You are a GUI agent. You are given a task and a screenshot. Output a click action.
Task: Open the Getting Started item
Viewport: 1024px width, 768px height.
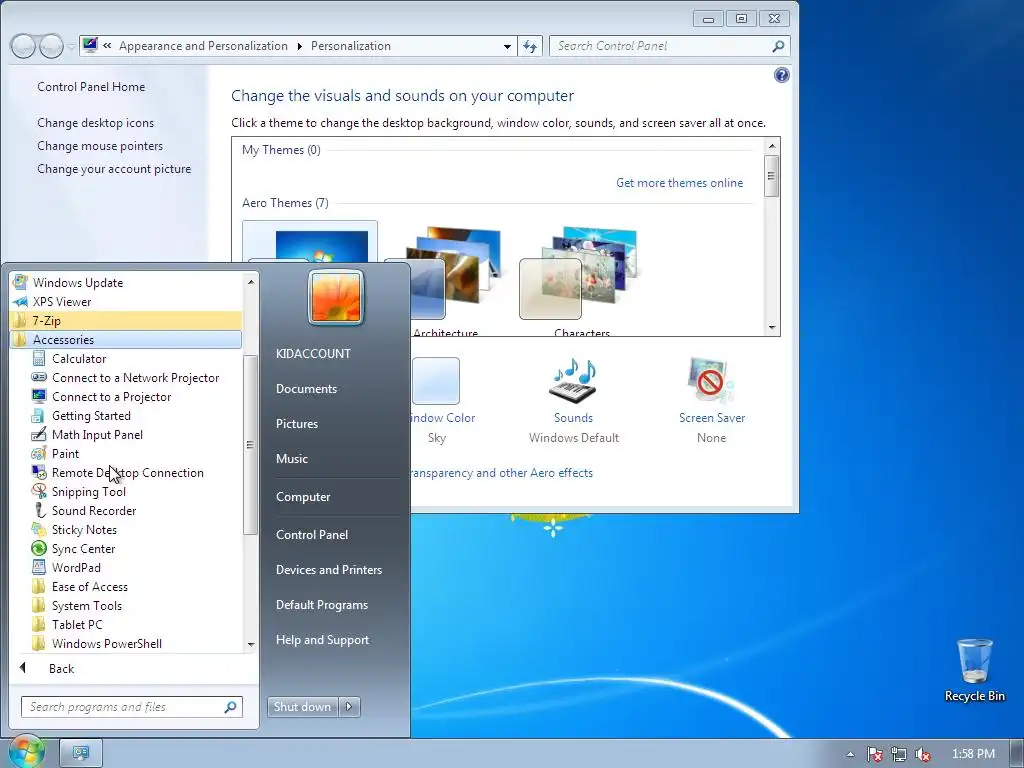91,415
